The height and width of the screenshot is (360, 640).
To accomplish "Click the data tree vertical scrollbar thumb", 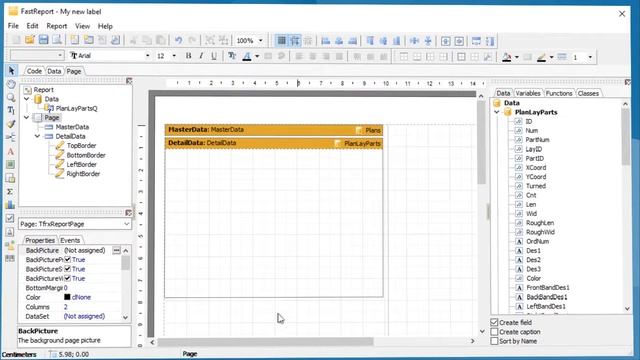I will (x=626, y=137).
